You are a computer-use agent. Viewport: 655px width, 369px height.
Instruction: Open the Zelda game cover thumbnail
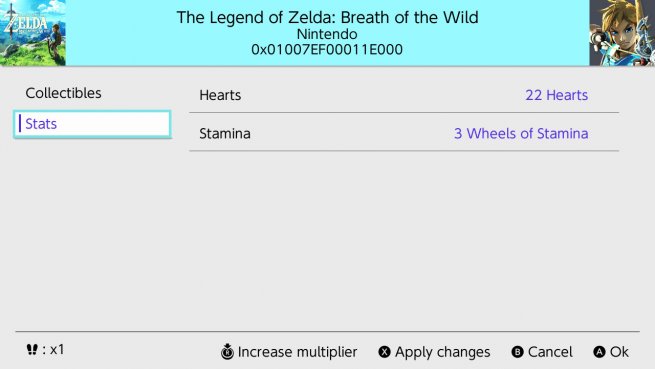pos(33,33)
